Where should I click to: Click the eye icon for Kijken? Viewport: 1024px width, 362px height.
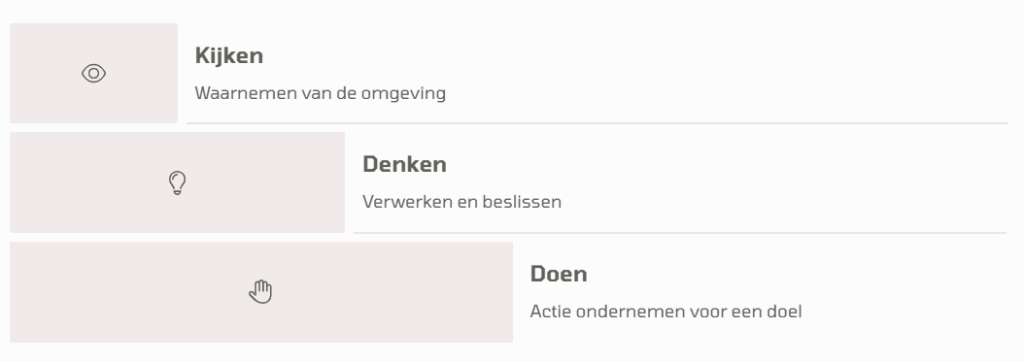[x=93, y=73]
